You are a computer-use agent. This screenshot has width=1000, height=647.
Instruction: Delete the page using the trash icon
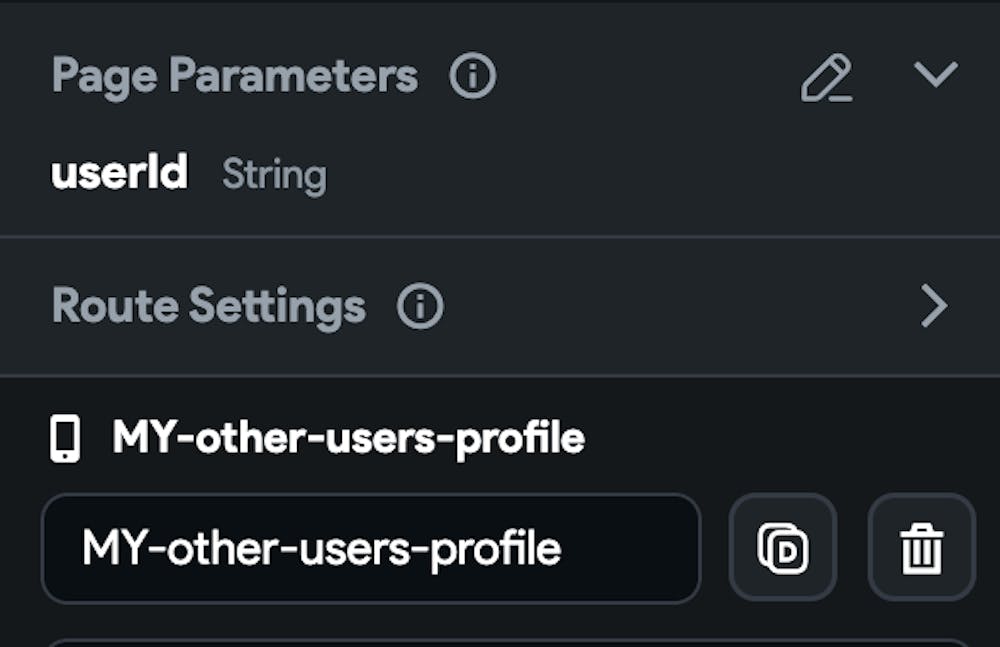tap(921, 548)
